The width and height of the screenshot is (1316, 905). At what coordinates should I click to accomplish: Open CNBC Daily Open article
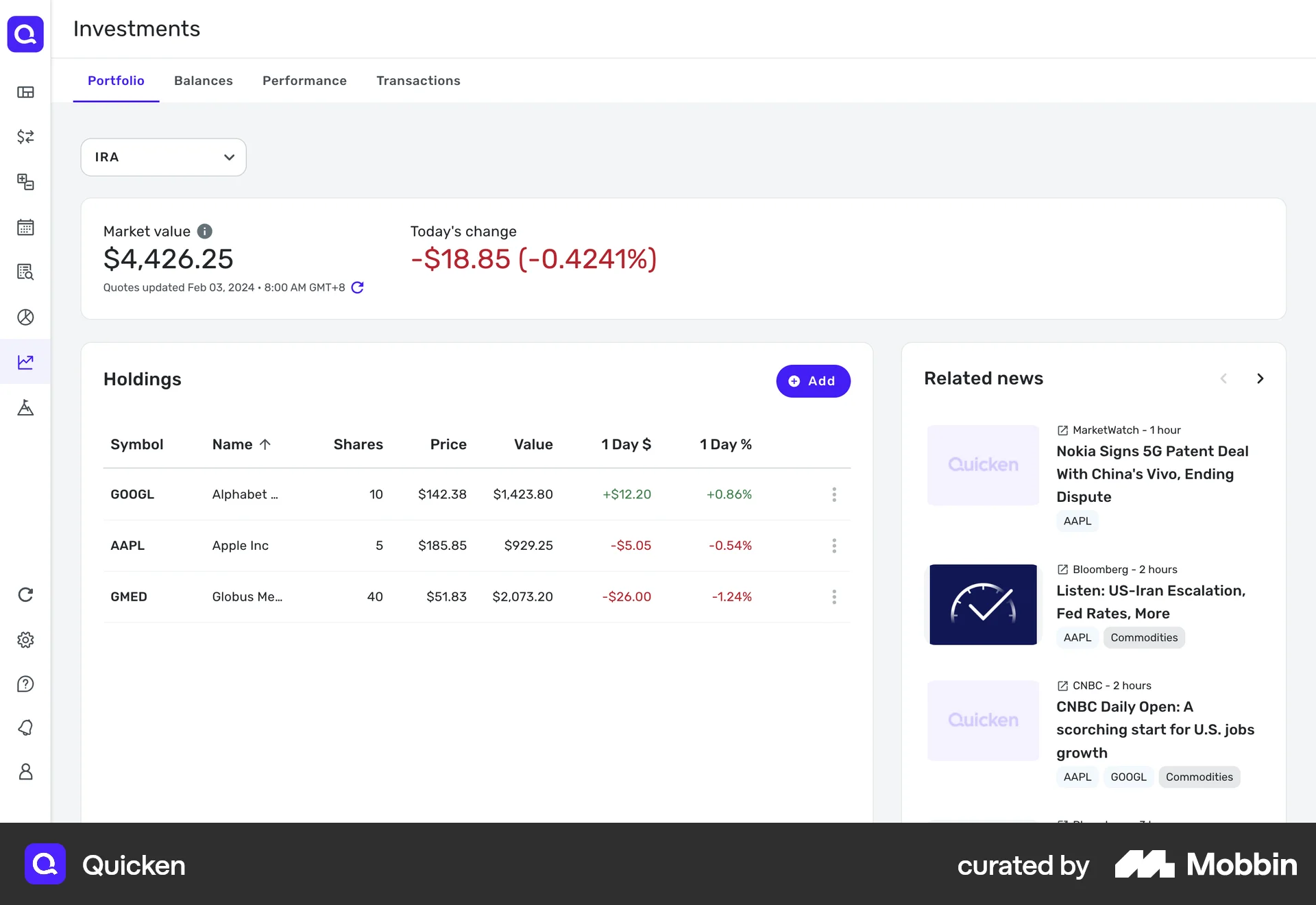coord(1155,729)
